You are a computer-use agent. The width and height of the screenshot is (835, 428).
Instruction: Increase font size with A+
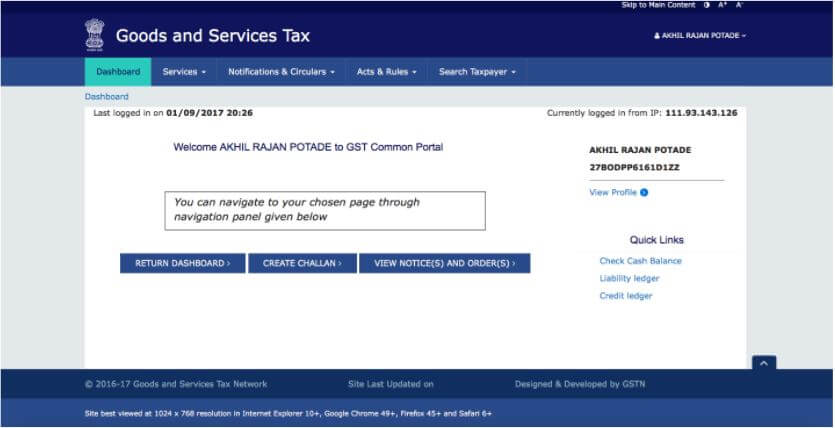722,5
